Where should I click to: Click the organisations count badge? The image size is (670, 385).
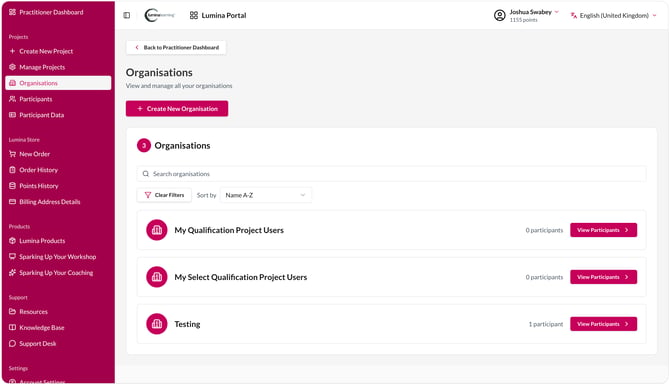point(144,146)
